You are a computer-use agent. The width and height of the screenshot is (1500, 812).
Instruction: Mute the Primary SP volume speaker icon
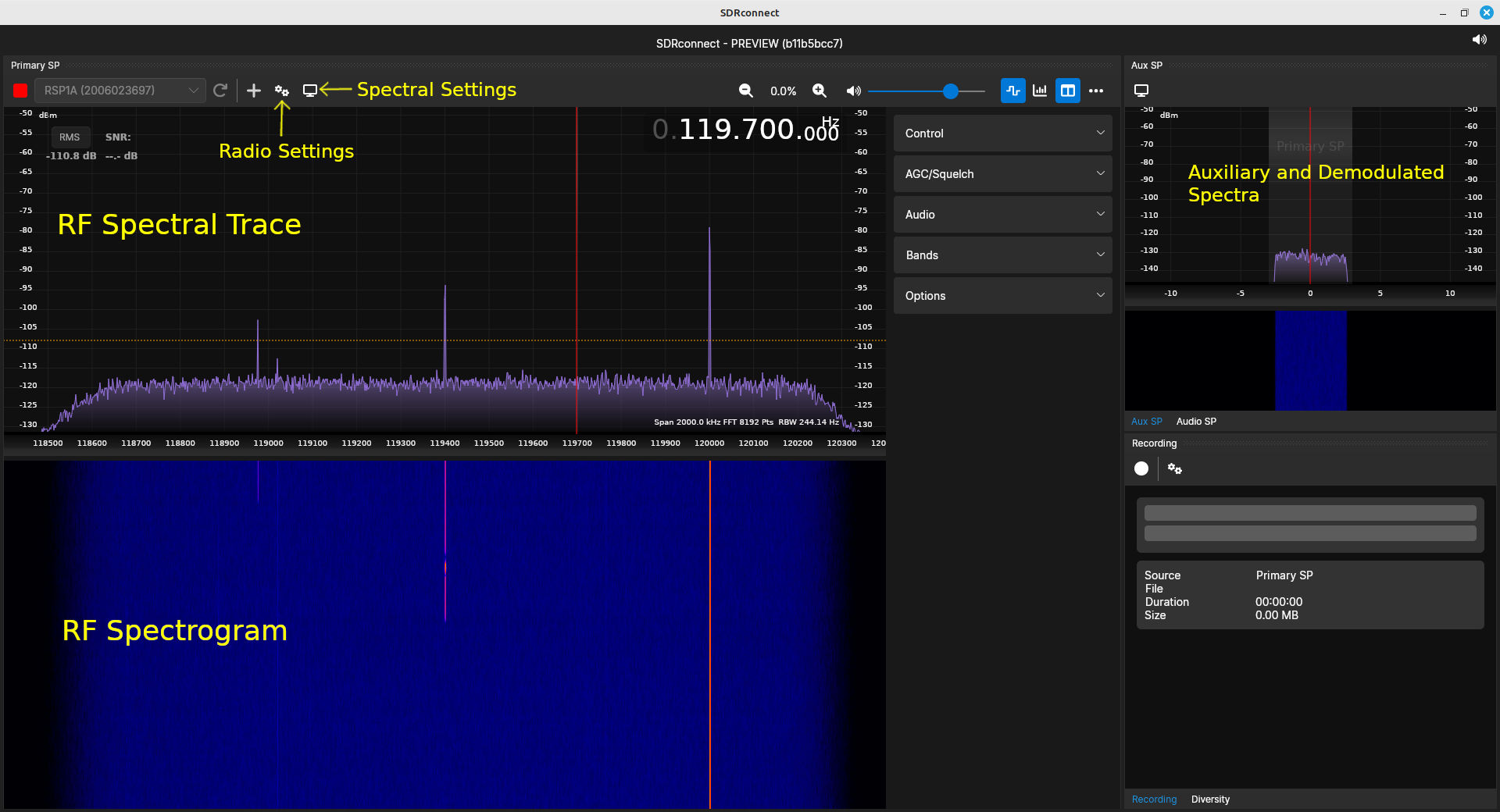pyautogui.click(x=854, y=91)
